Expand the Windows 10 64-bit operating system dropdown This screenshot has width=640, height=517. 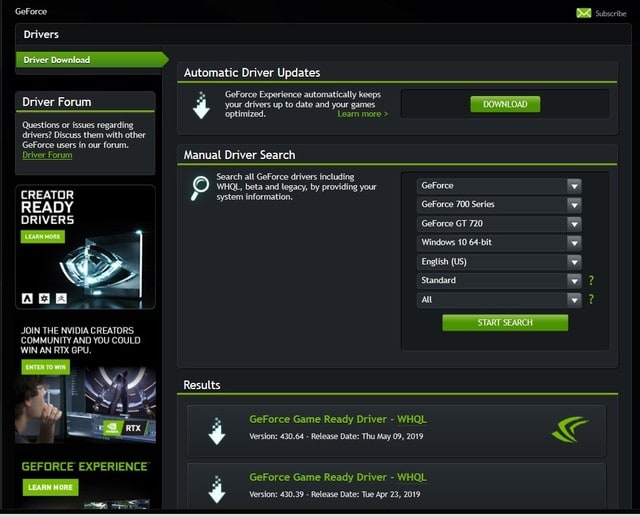(499, 242)
